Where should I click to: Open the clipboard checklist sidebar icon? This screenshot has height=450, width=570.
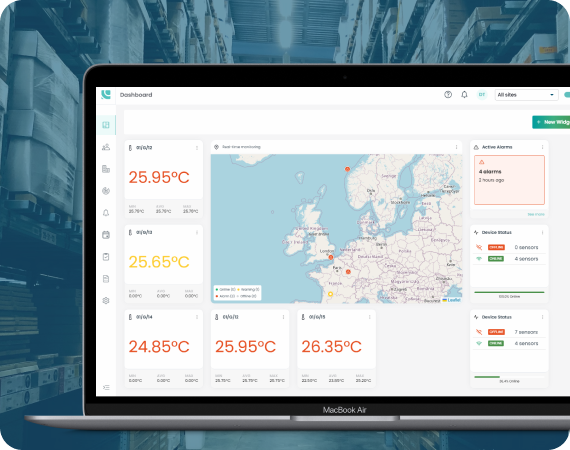pyautogui.click(x=106, y=257)
